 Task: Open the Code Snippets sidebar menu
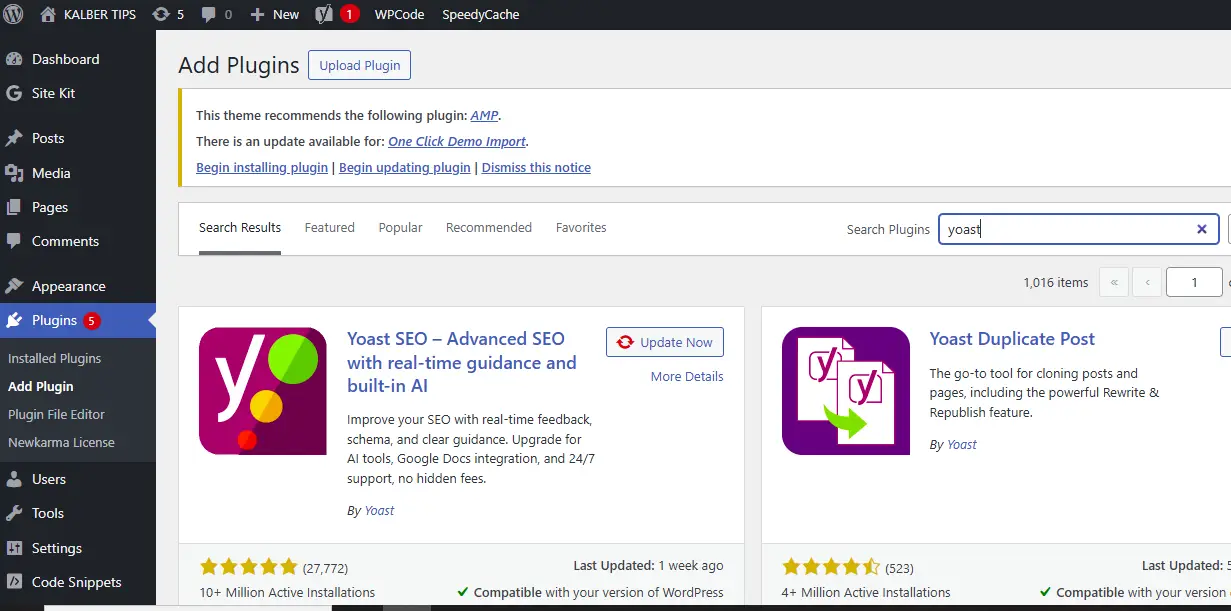[x=76, y=582]
